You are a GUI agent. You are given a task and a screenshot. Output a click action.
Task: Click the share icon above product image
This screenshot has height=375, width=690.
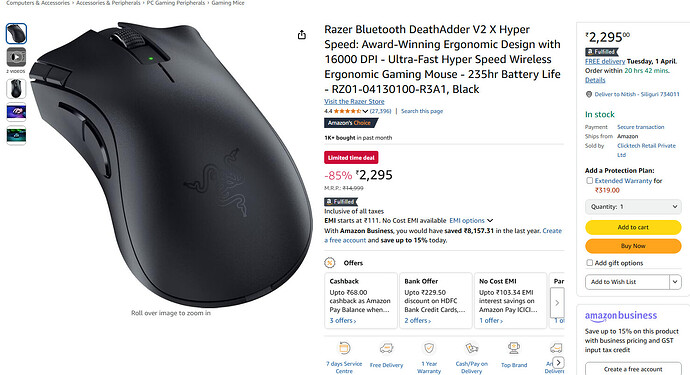click(301, 34)
